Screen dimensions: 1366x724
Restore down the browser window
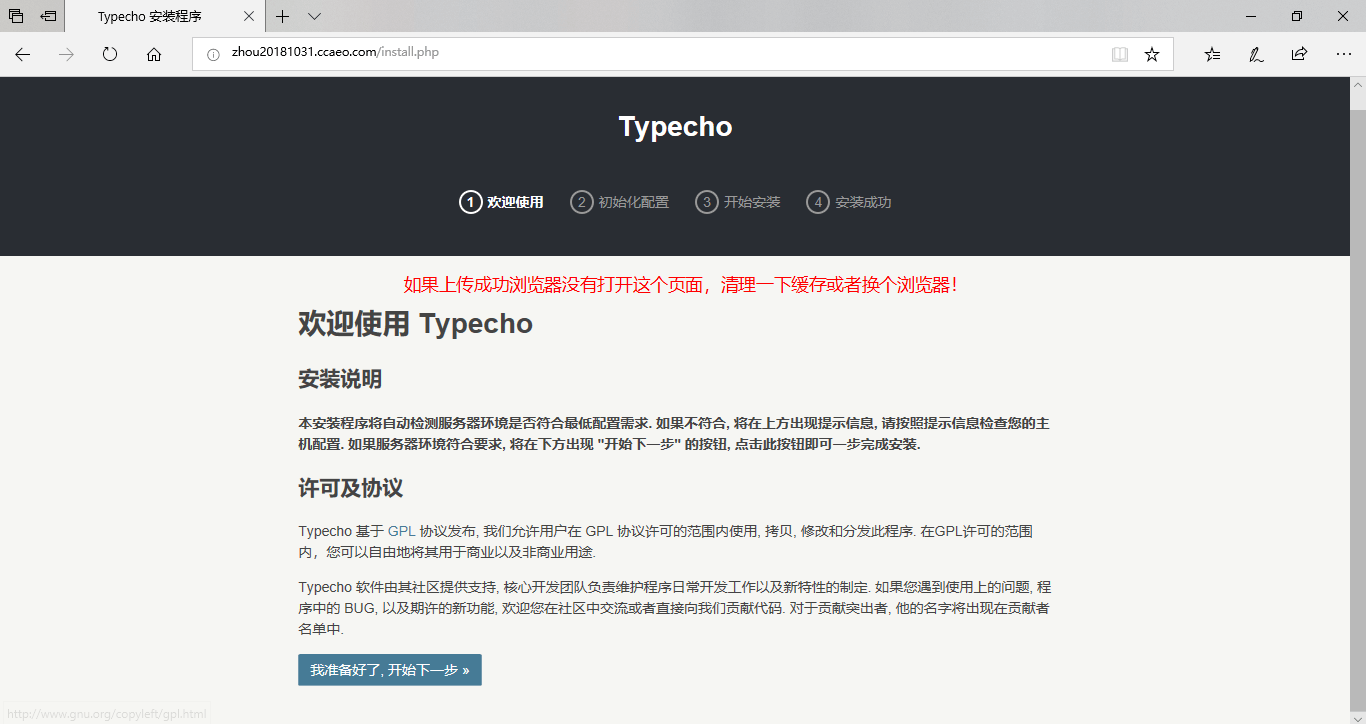coord(1297,16)
